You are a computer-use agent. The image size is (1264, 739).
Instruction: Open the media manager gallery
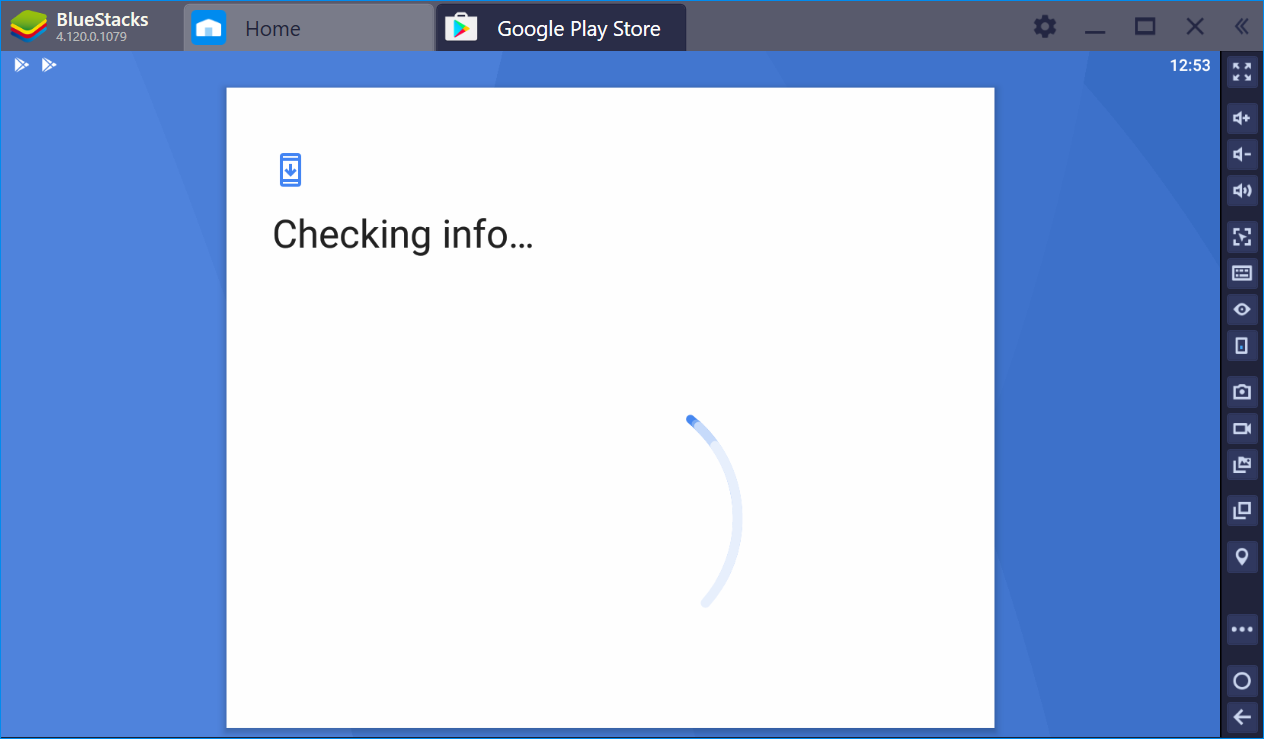tap(1242, 464)
